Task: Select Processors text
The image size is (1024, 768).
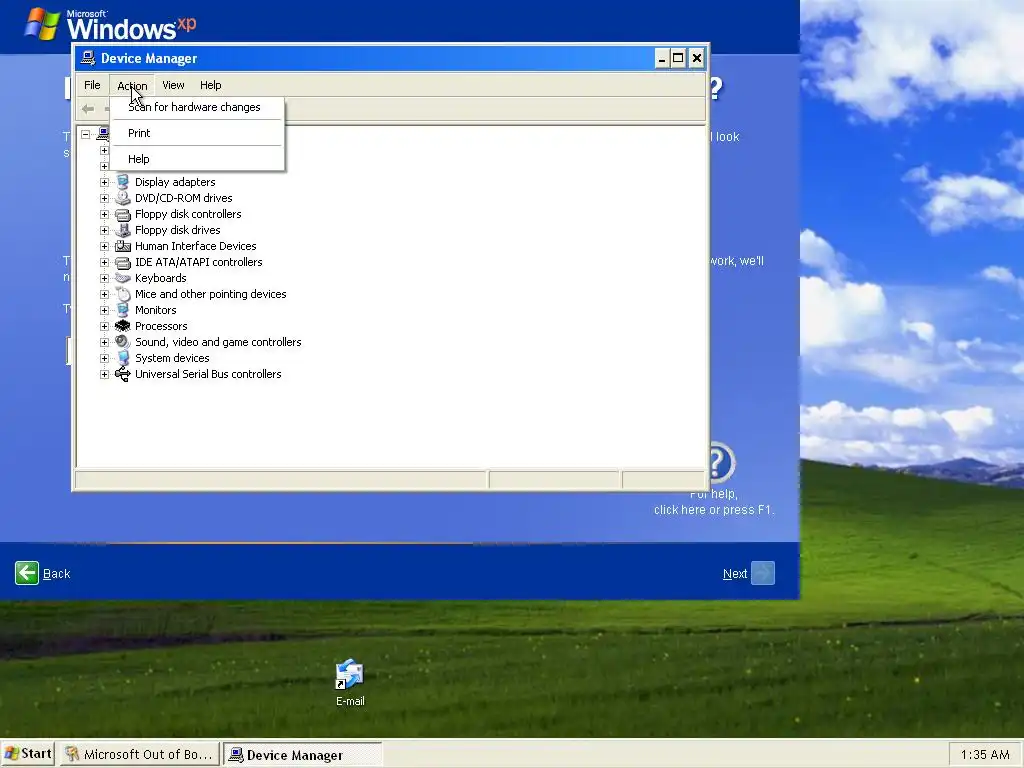Action: pos(161,326)
